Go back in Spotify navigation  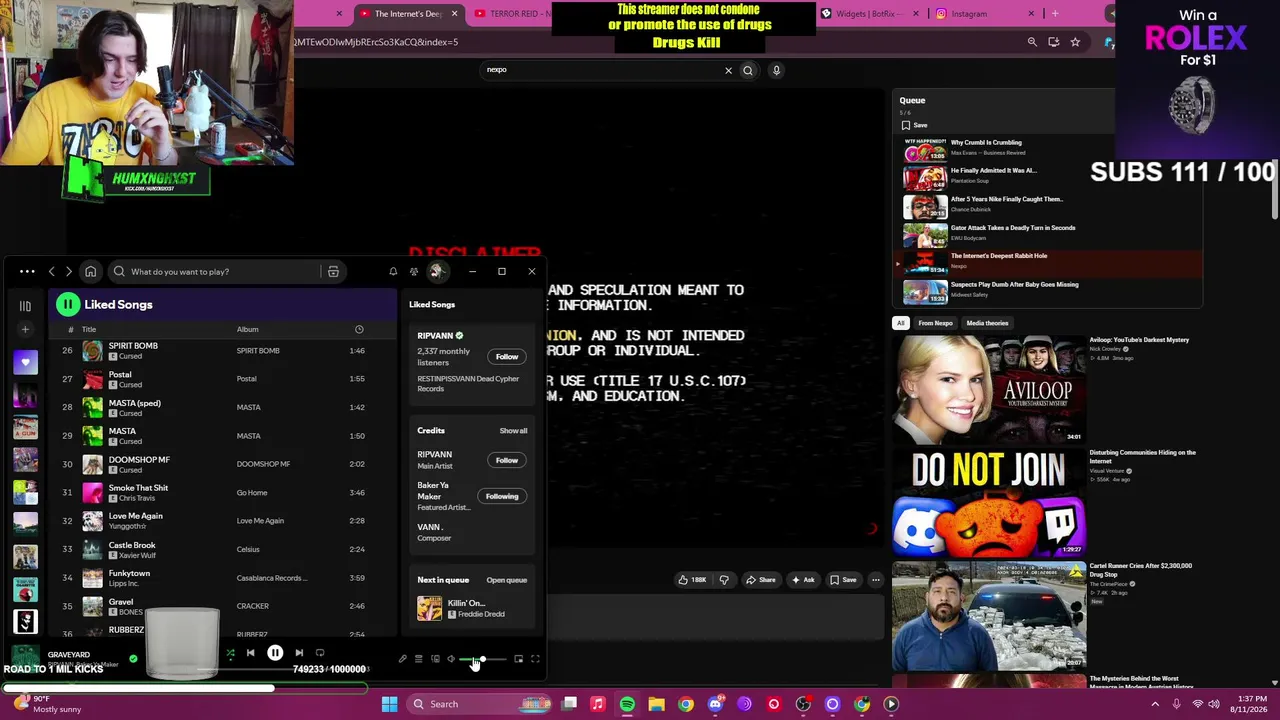tap(52, 271)
